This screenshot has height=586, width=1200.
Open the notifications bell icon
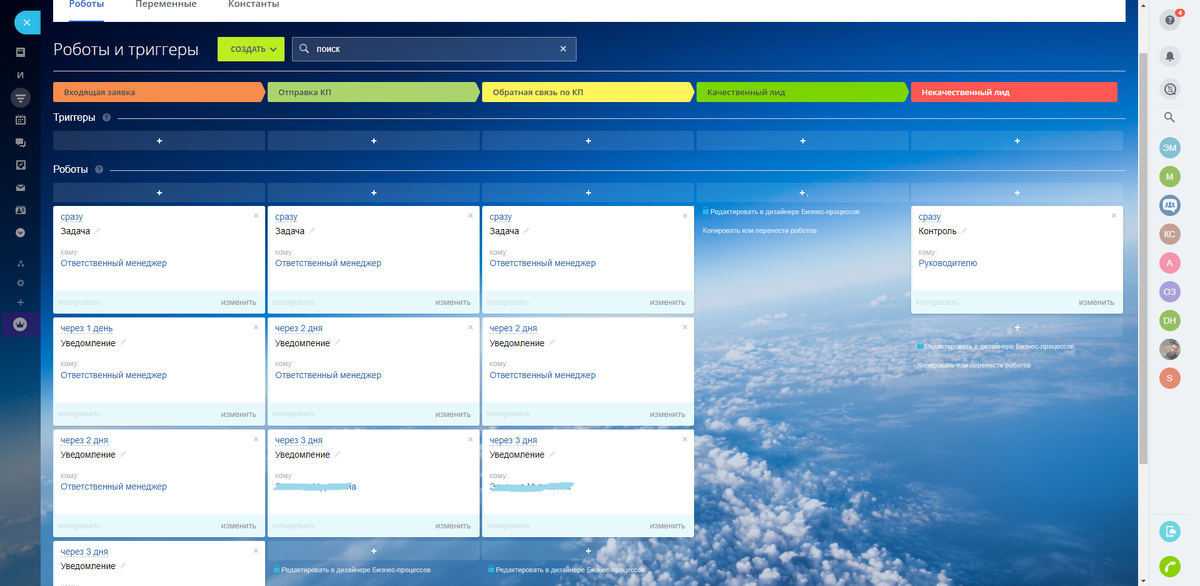(x=1170, y=56)
